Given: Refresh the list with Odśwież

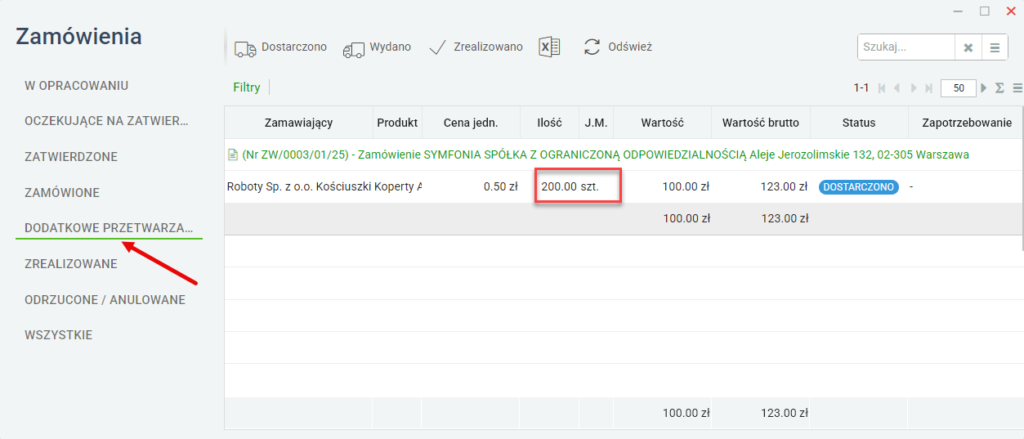Looking at the screenshot, I should click(618, 47).
